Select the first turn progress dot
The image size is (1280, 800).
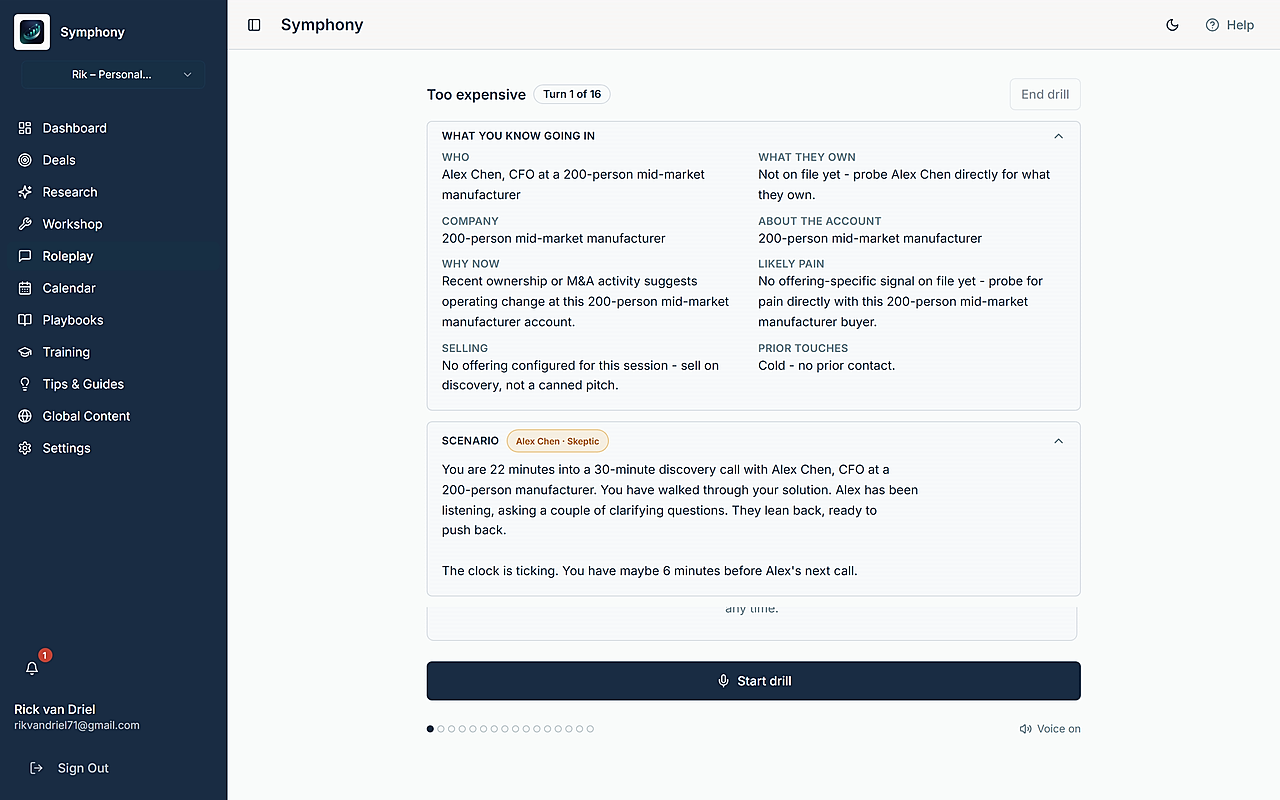[x=431, y=729]
